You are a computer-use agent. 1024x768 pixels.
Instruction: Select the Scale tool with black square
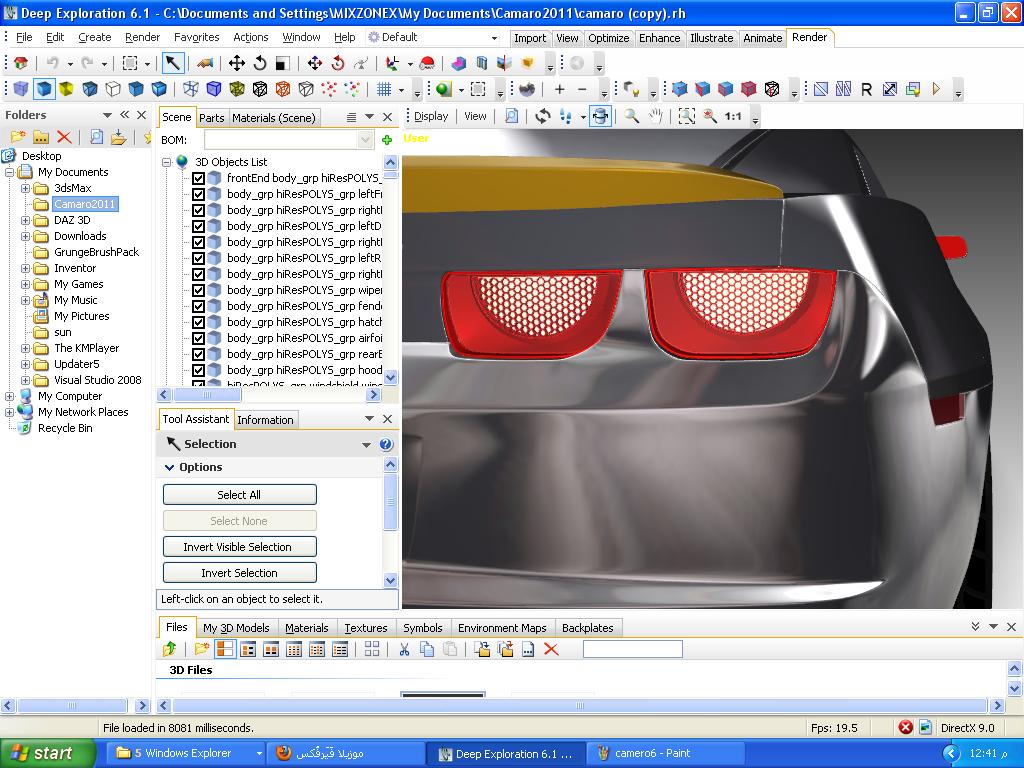click(282, 63)
